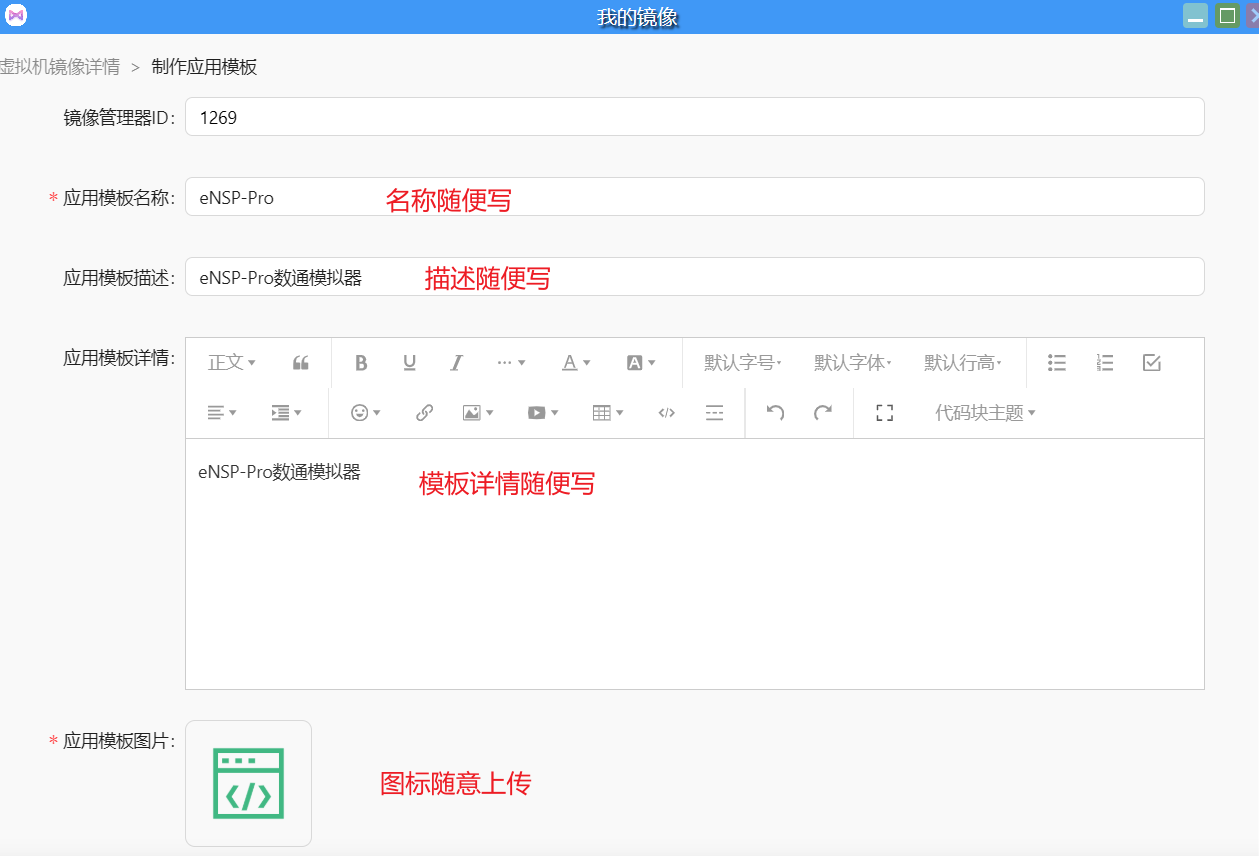Insert a hyperlink with the link icon

click(424, 413)
